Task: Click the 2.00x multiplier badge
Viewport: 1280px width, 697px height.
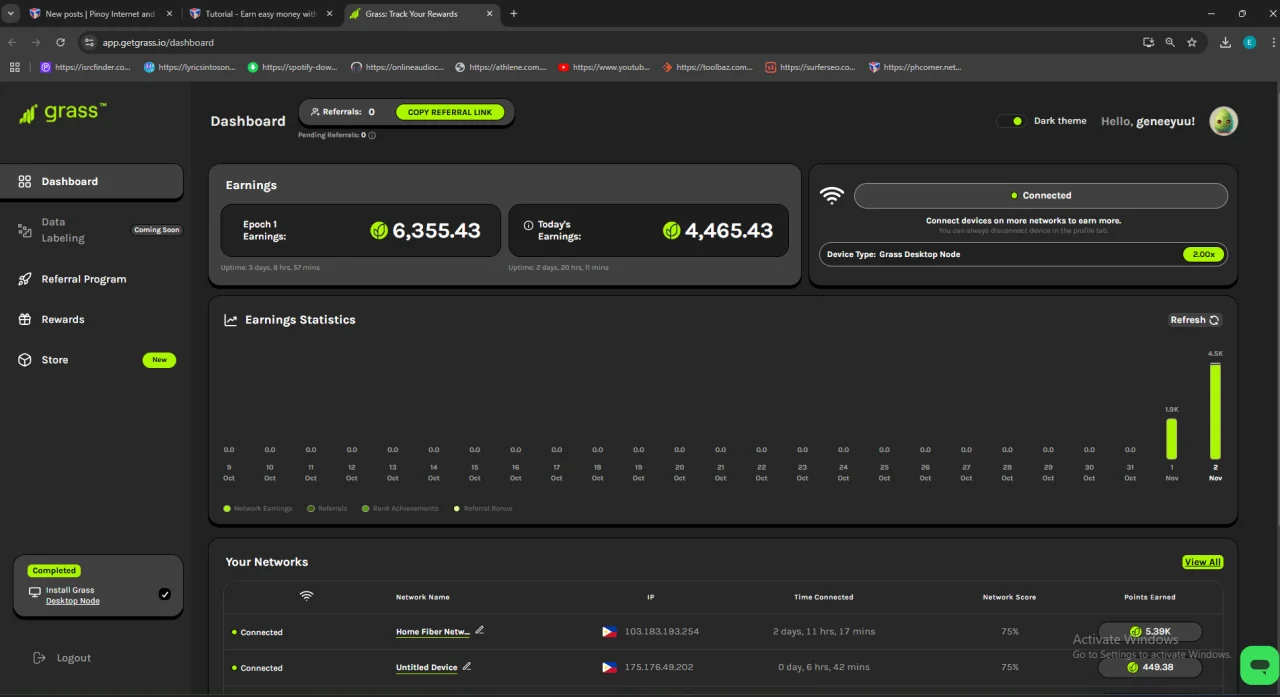Action: click(x=1203, y=254)
